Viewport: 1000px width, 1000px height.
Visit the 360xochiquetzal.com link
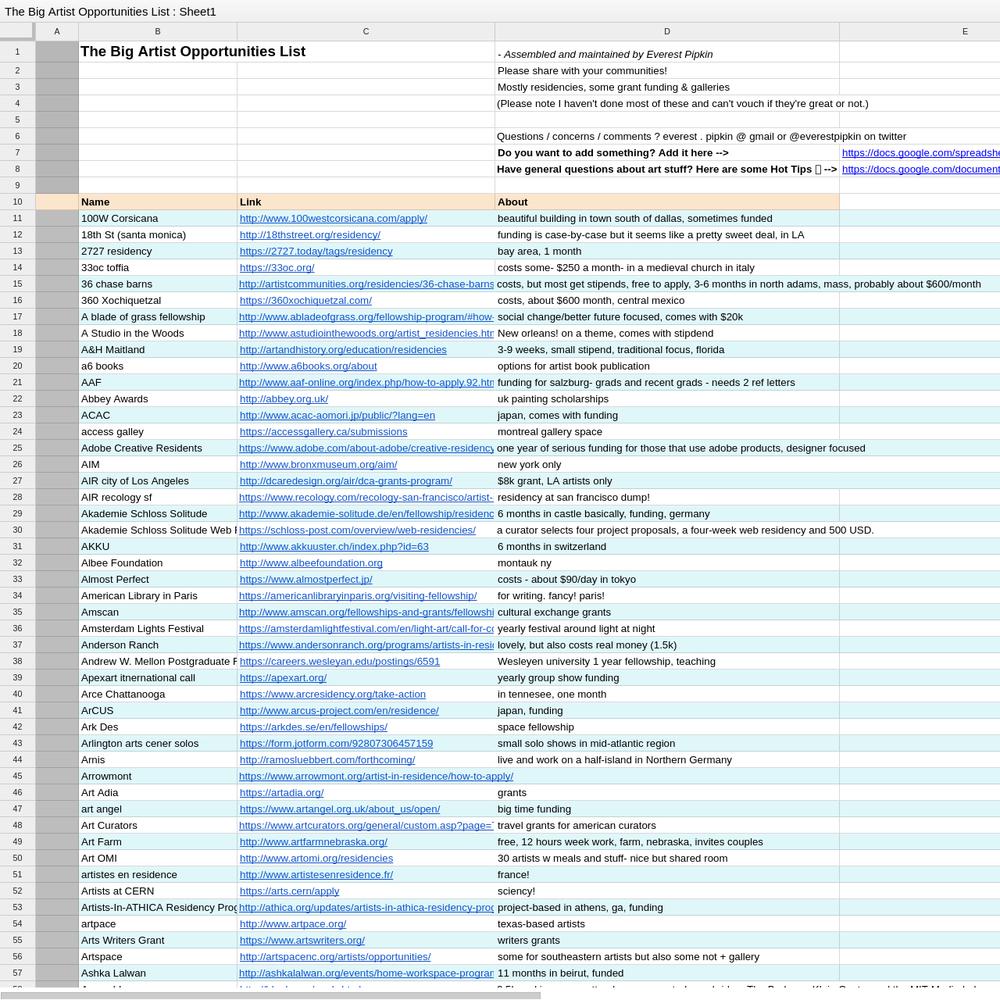(x=305, y=300)
